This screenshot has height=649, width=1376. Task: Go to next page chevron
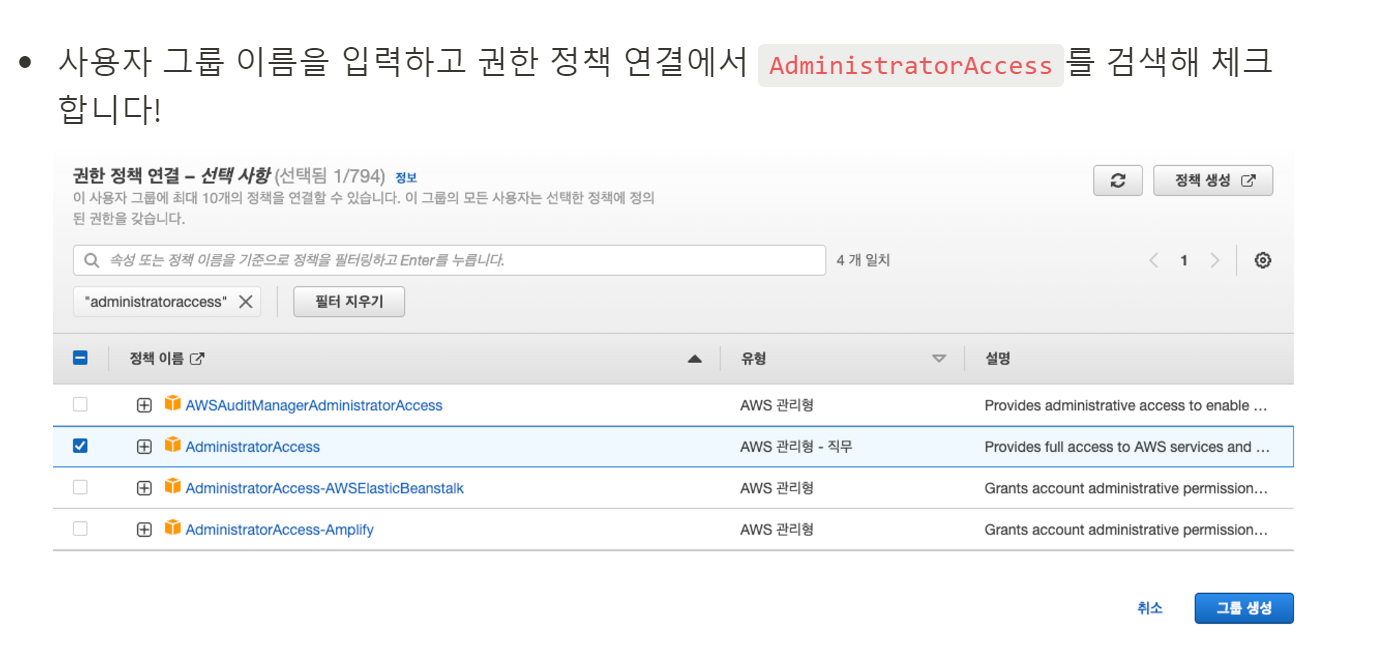click(x=1215, y=260)
